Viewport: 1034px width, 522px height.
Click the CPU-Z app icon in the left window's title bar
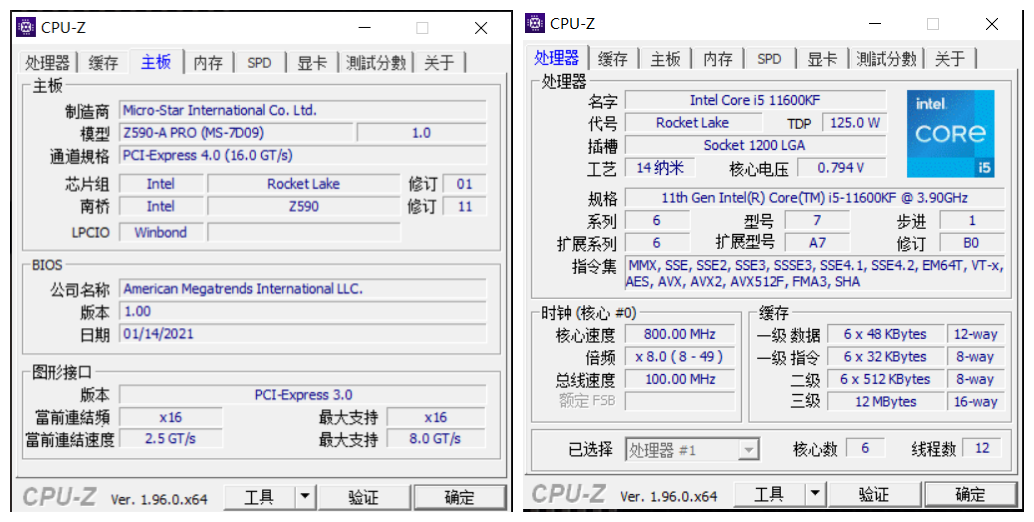[25, 27]
